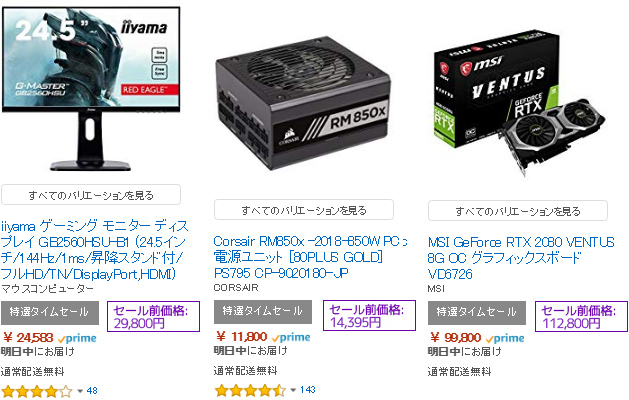The image size is (629, 400).
Task: Open iiyama GB2560HSU-B1 gaming monitor title link
Action: pyautogui.click(x=94, y=250)
